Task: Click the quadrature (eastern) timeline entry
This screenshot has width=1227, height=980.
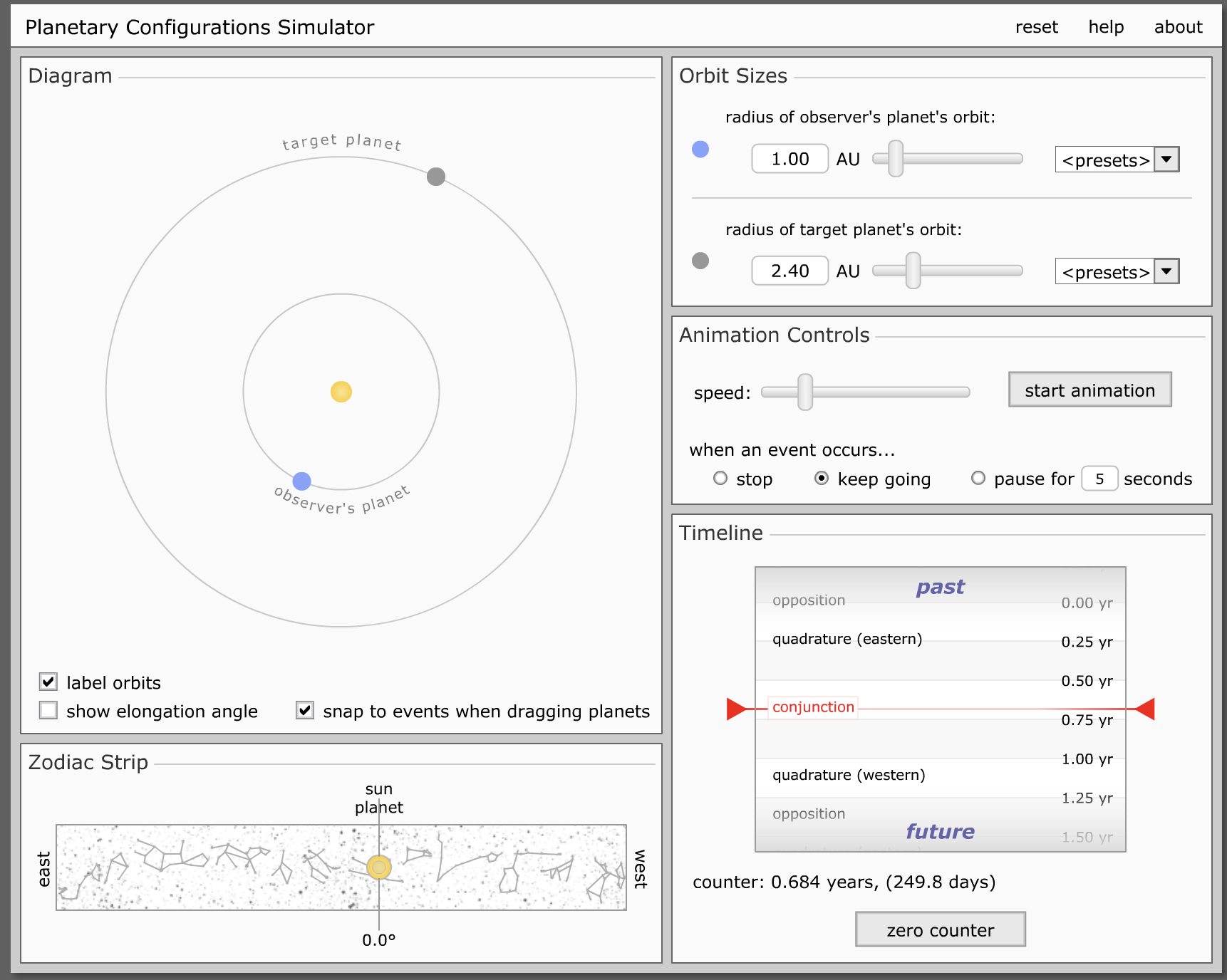Action: tap(847, 639)
